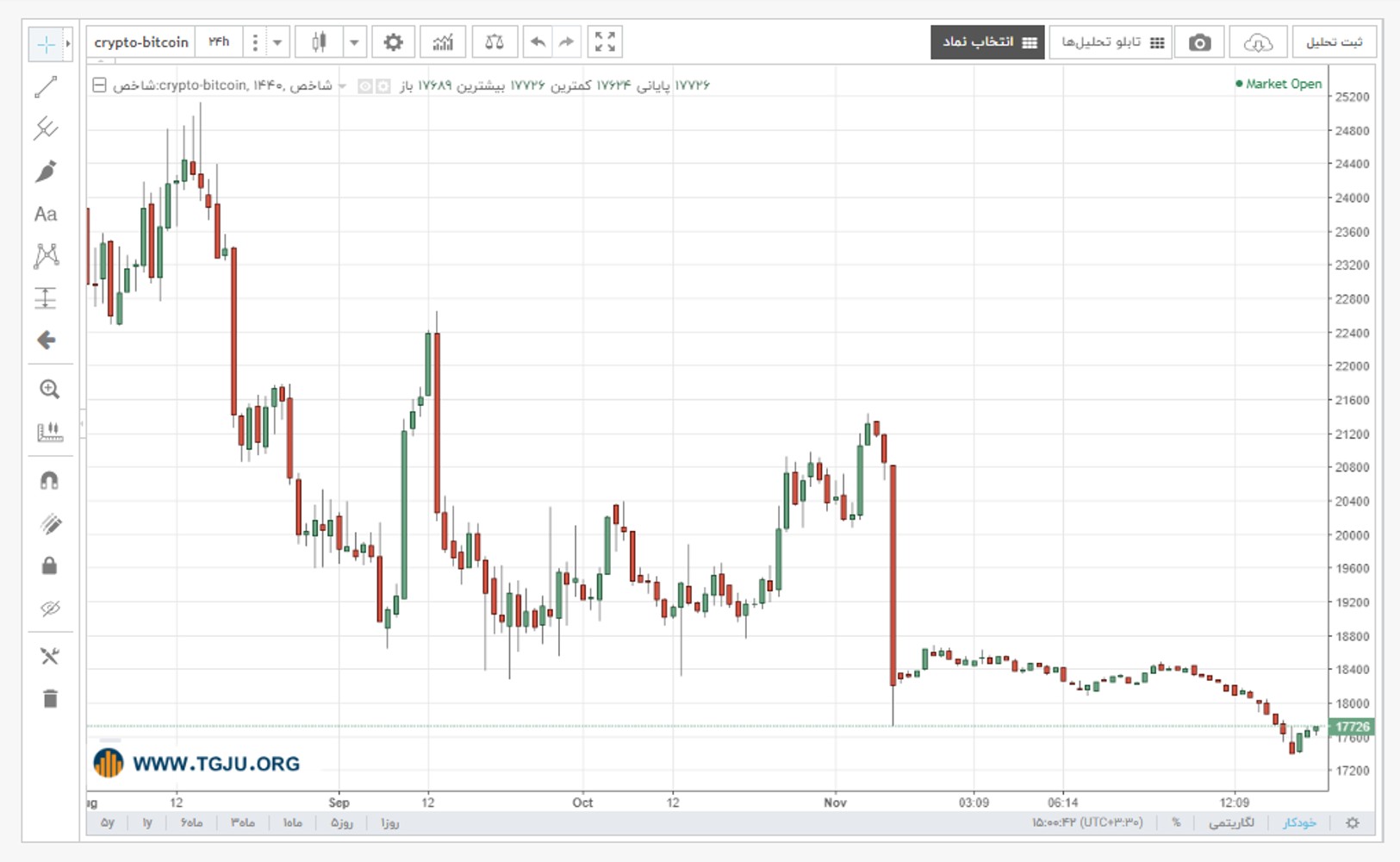Open the 24h interval selector
1400x862 pixels.
219,42
